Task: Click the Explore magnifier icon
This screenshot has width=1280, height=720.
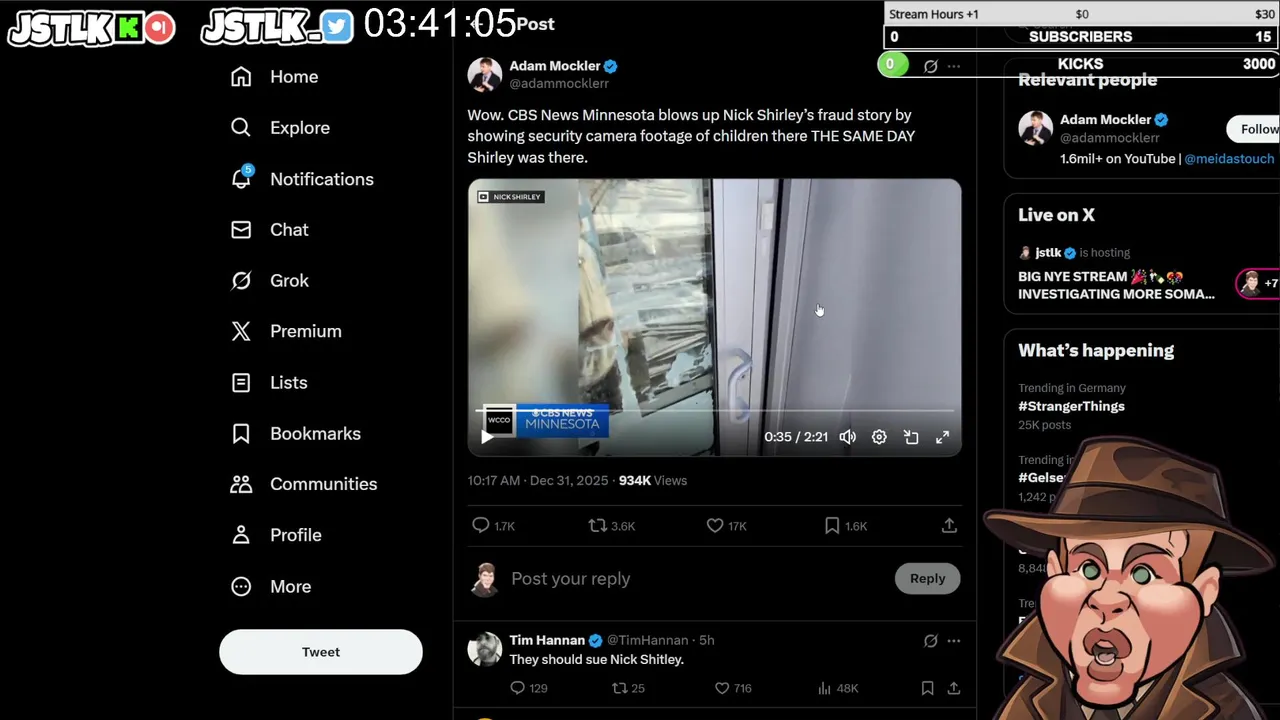Action: coord(241,128)
